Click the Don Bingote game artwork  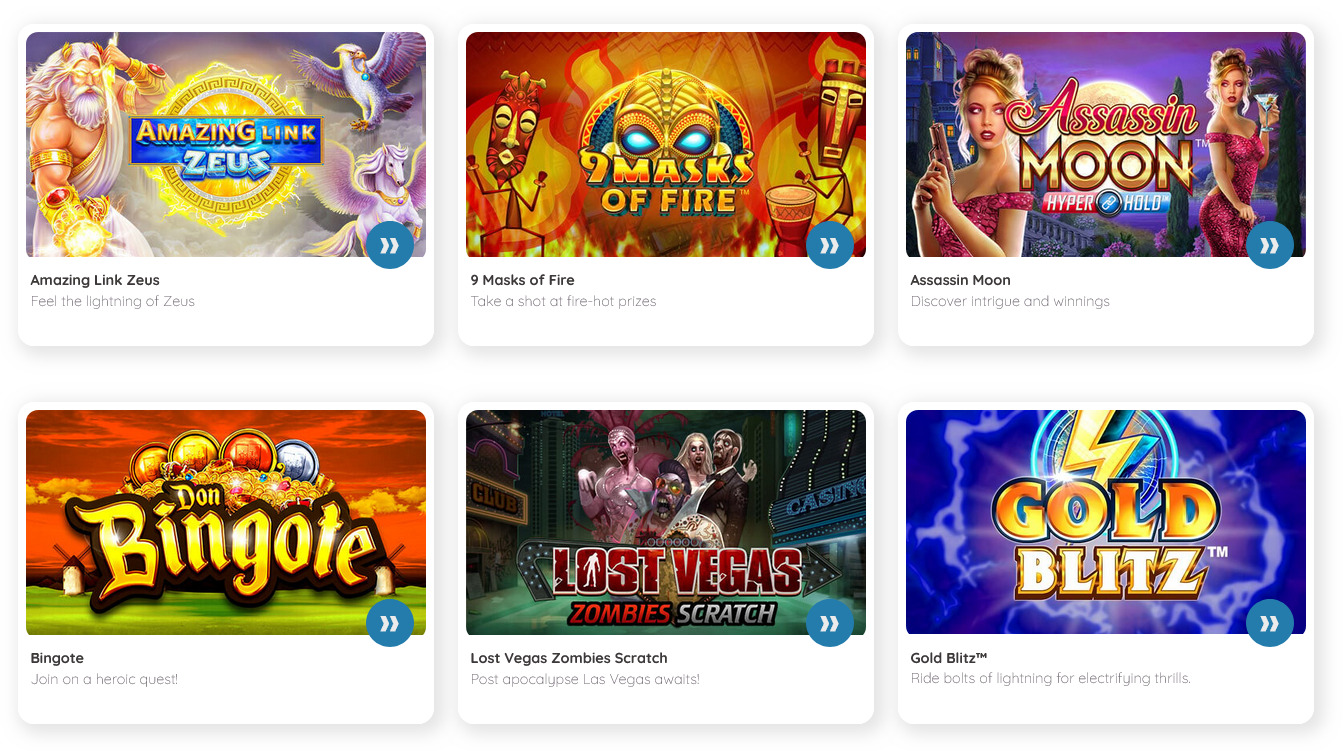pos(226,522)
